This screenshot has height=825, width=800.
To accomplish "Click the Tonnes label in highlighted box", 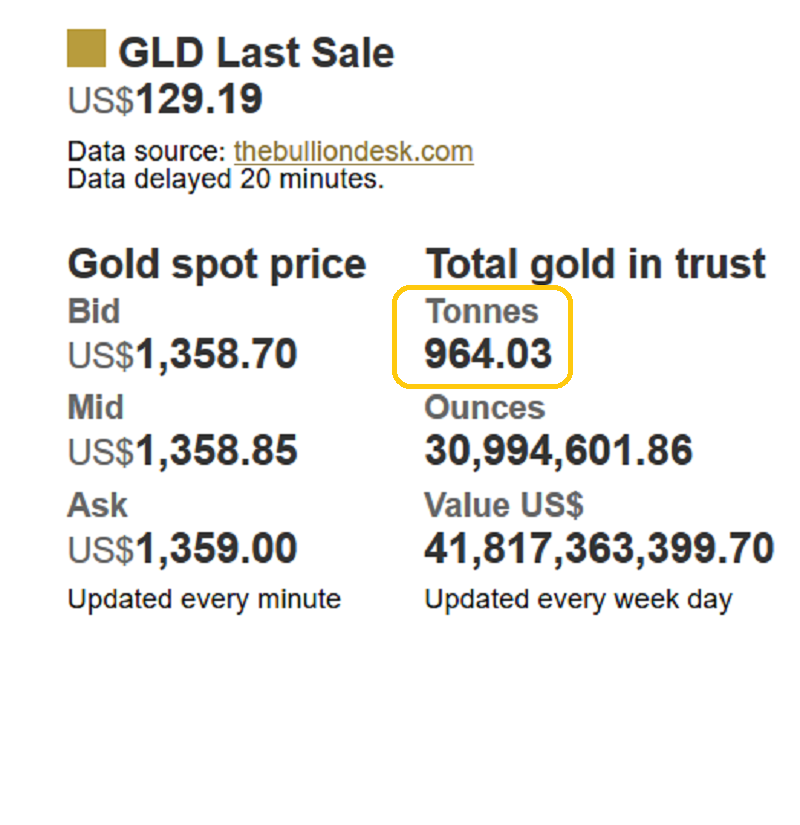I will tap(482, 311).
